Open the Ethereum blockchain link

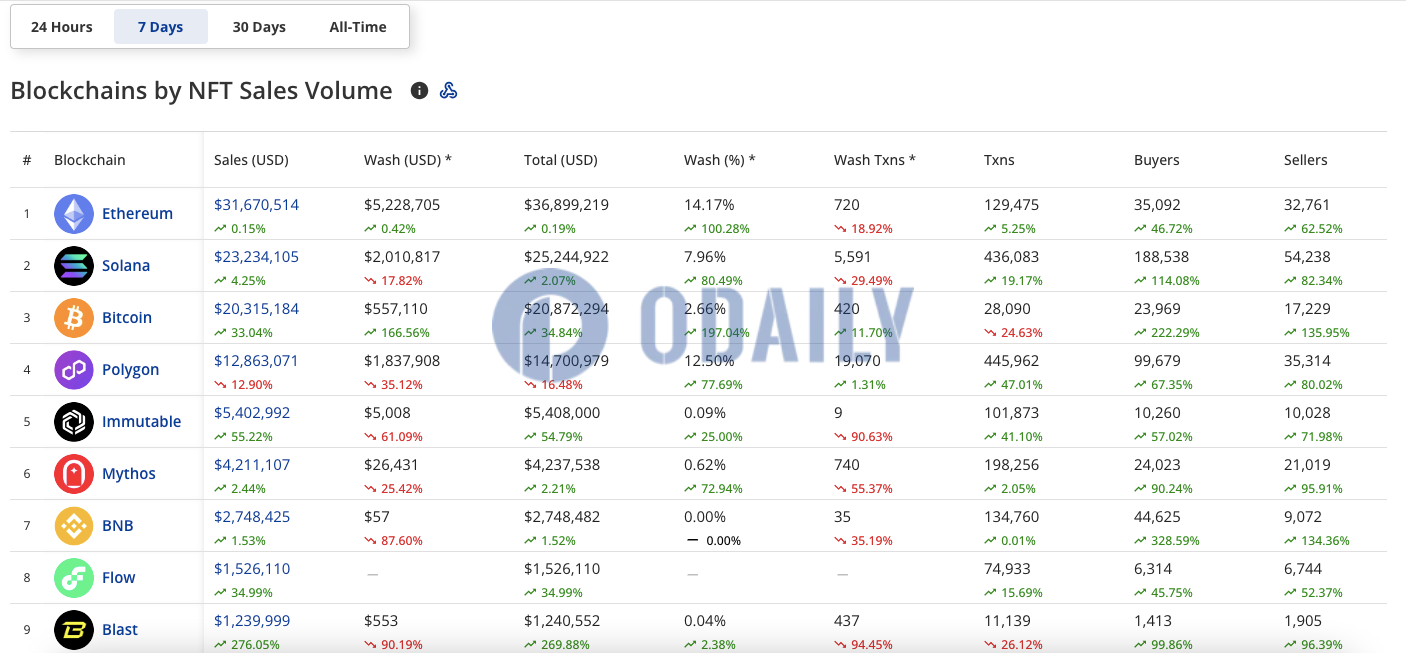click(x=137, y=214)
